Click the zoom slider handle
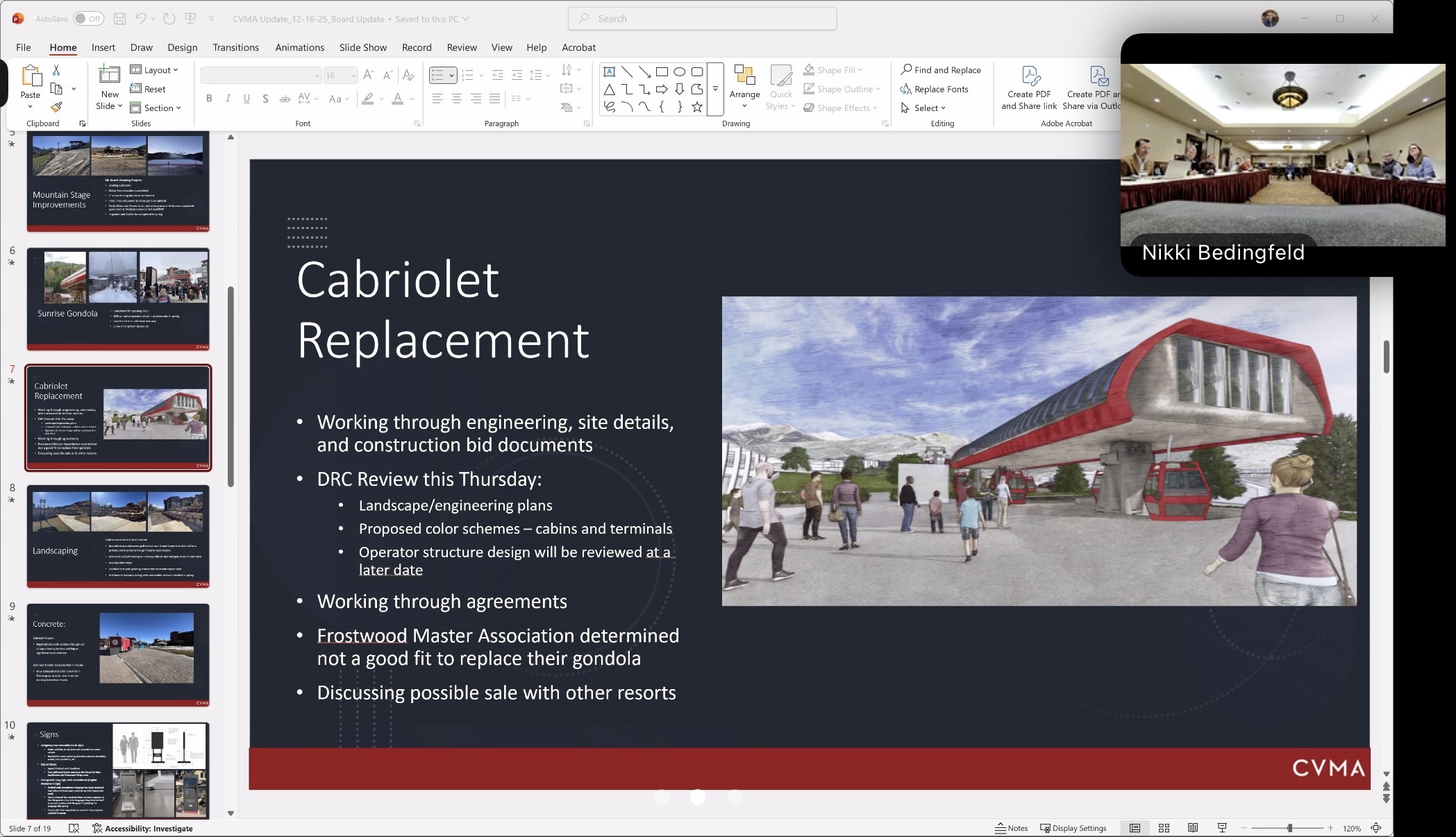 pyautogui.click(x=1289, y=828)
